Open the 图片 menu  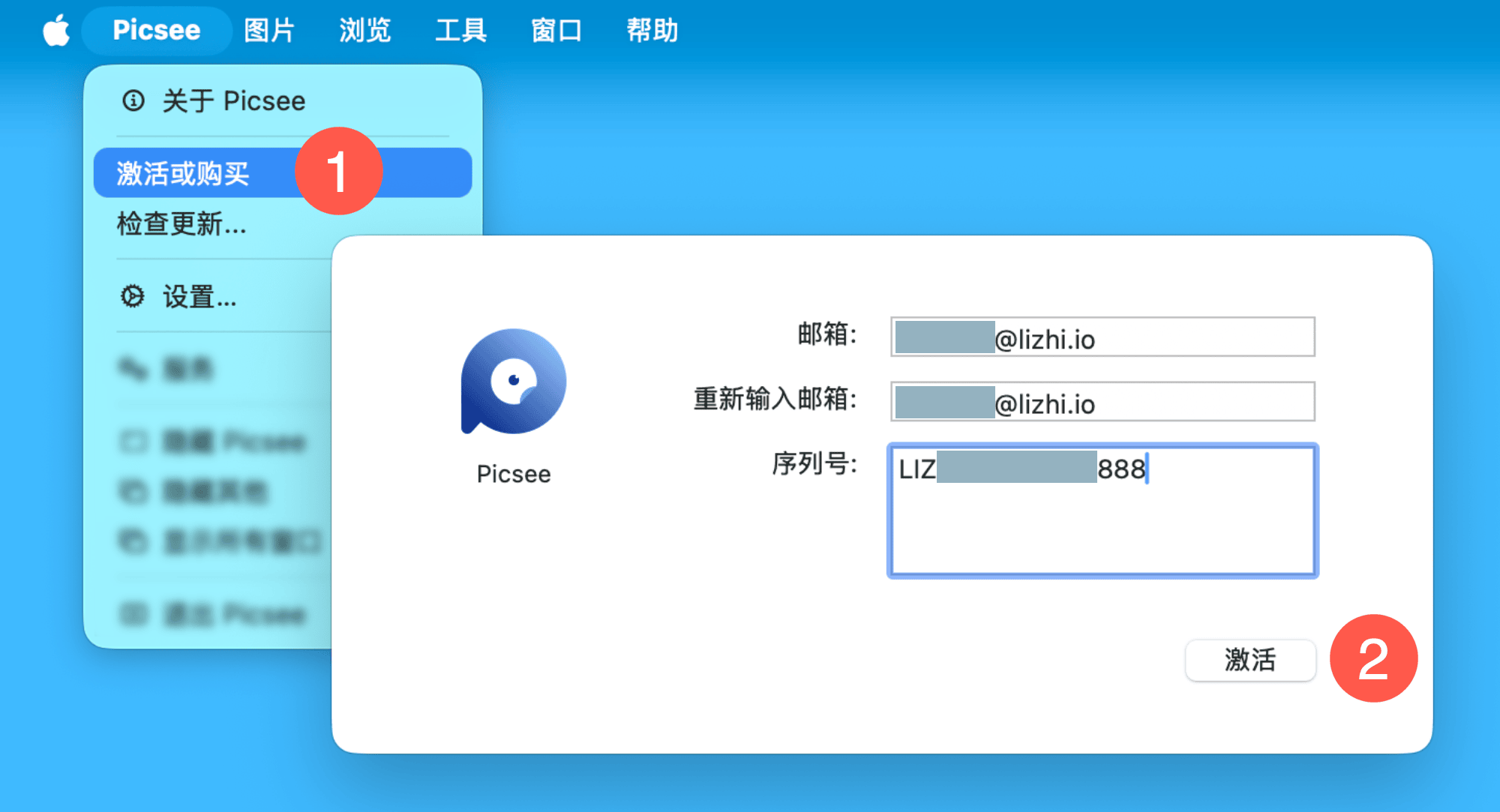click(268, 31)
